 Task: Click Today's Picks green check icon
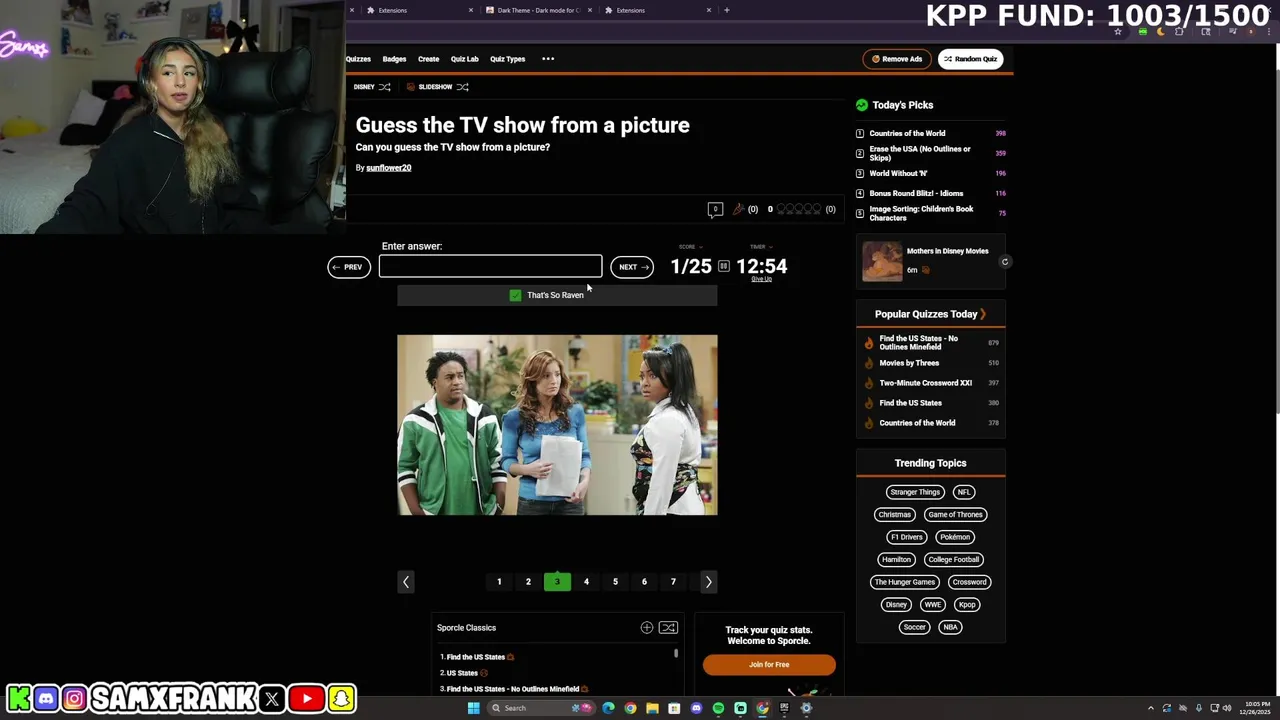[862, 105]
